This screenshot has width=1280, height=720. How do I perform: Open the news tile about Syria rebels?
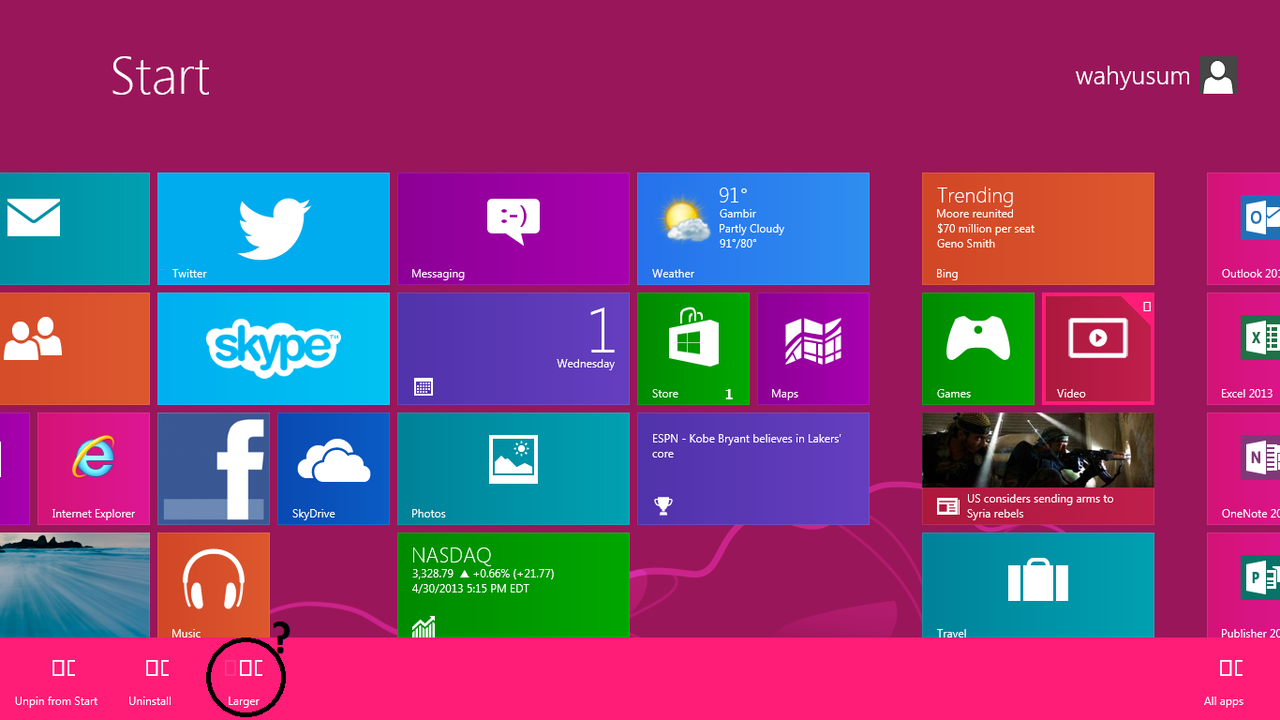(1038, 469)
